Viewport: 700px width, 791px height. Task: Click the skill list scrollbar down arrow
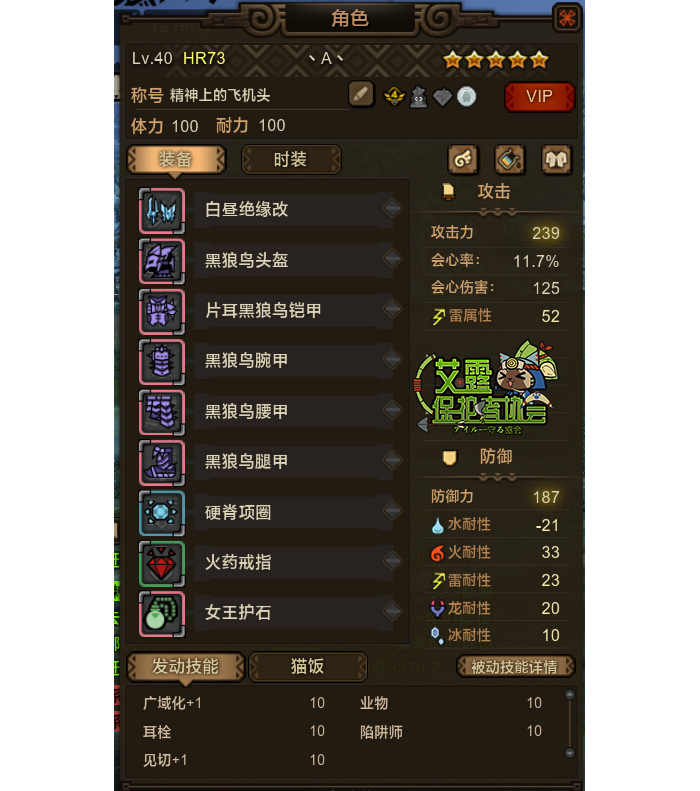[570, 753]
